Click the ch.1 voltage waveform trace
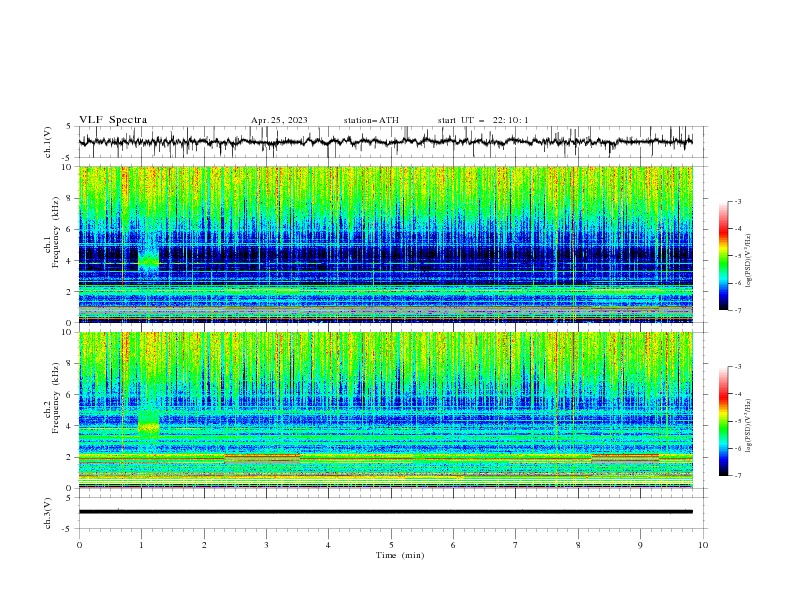Viewport: 792px width, 612px height. 385,142
